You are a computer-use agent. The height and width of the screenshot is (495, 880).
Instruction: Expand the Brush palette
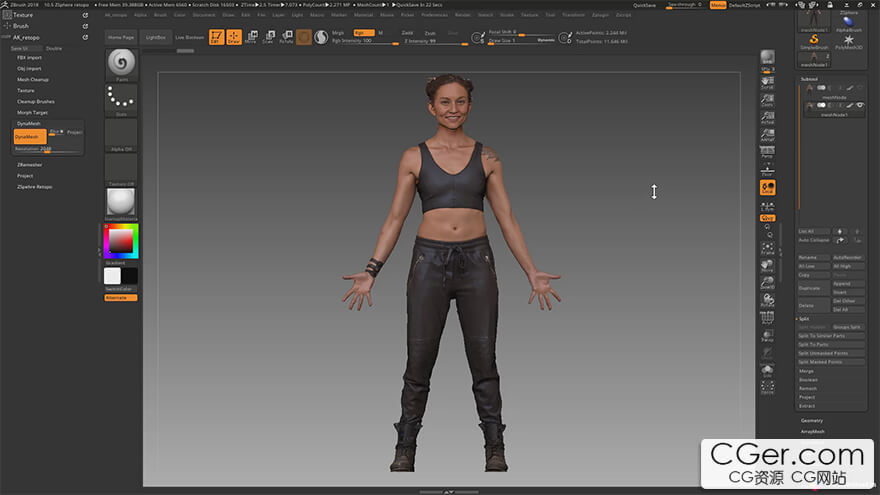click(21, 26)
